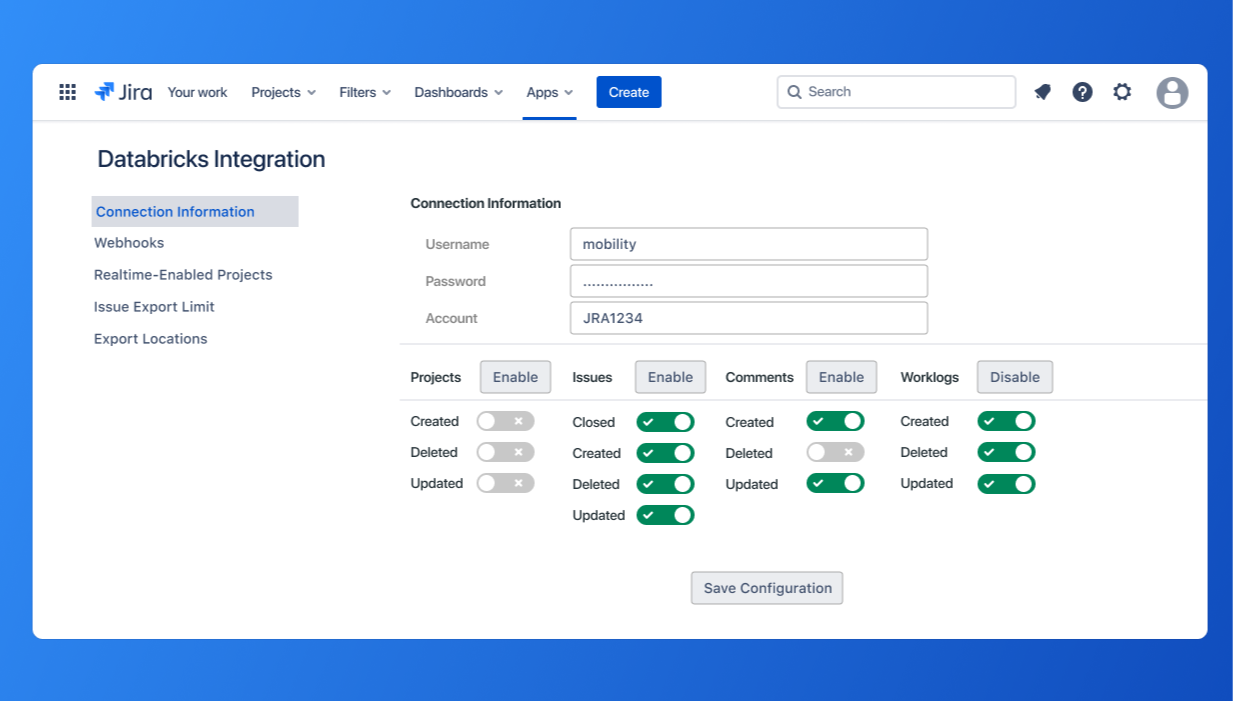The image size is (1233, 701).
Task: Click the Databricks Integration heading
Action: [211, 159]
